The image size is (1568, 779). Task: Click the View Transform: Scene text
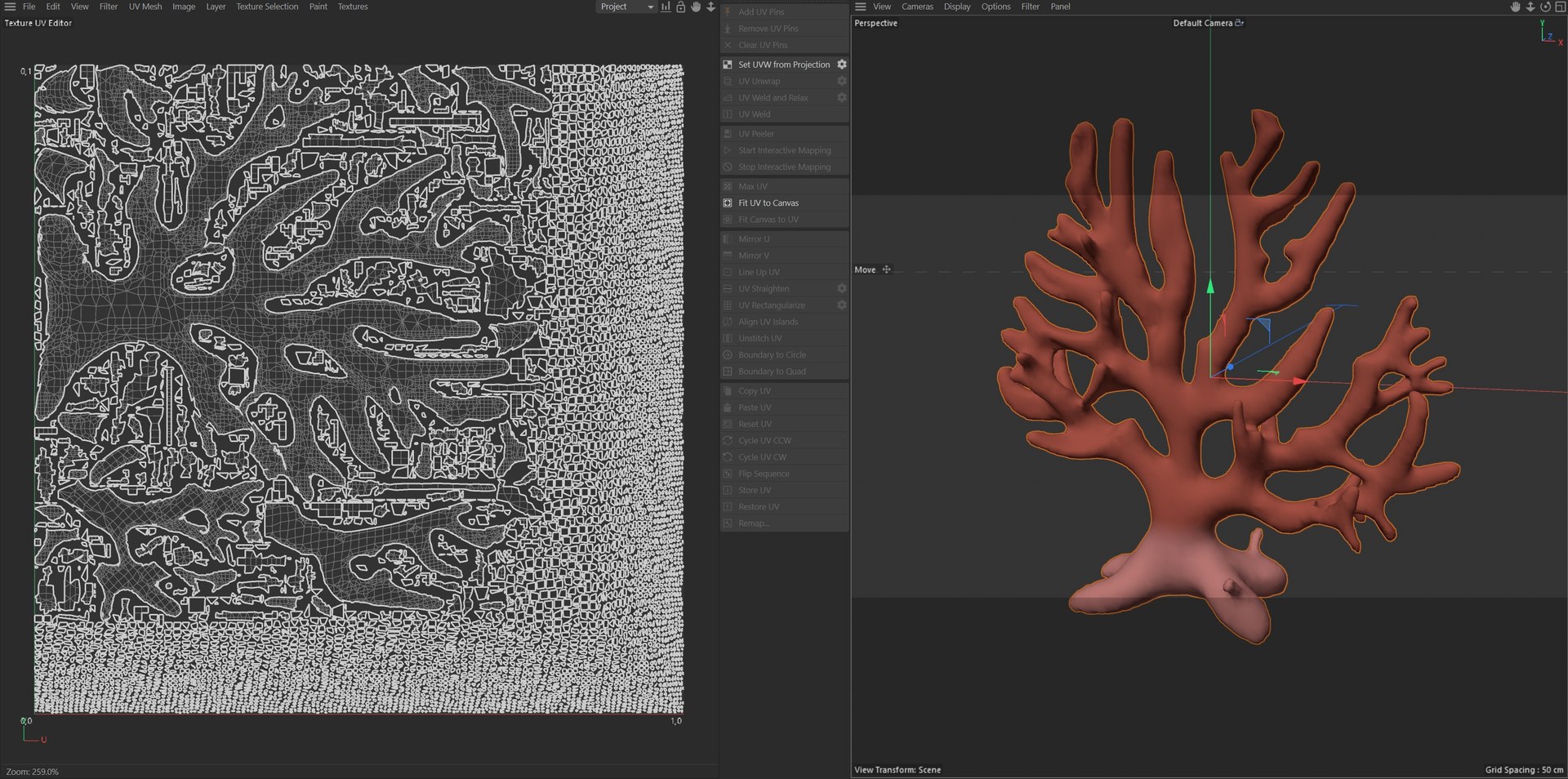pyautogui.click(x=898, y=770)
